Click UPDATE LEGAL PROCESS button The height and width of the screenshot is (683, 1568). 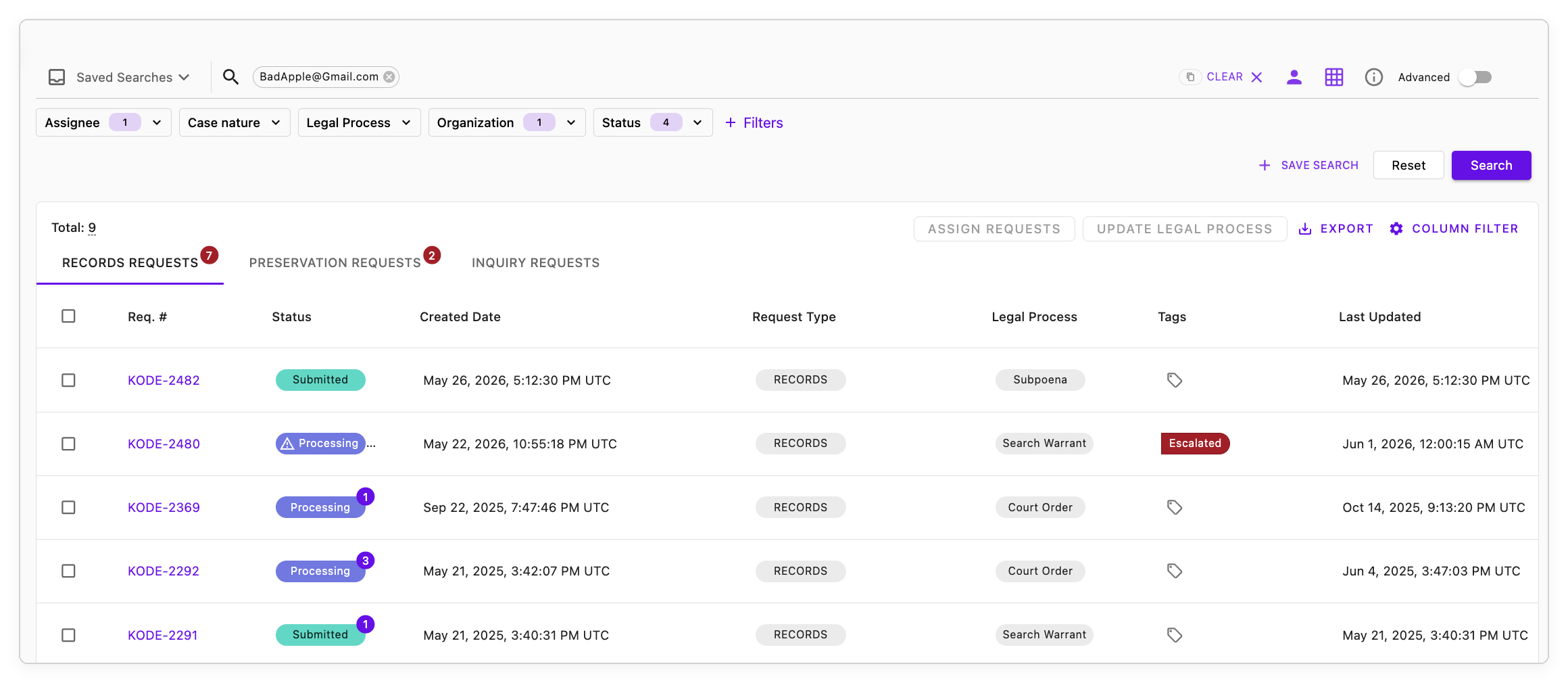pyautogui.click(x=1185, y=229)
